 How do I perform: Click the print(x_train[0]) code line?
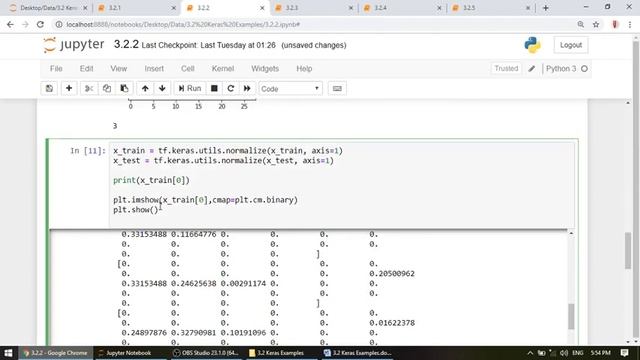pyautogui.click(x=151, y=180)
